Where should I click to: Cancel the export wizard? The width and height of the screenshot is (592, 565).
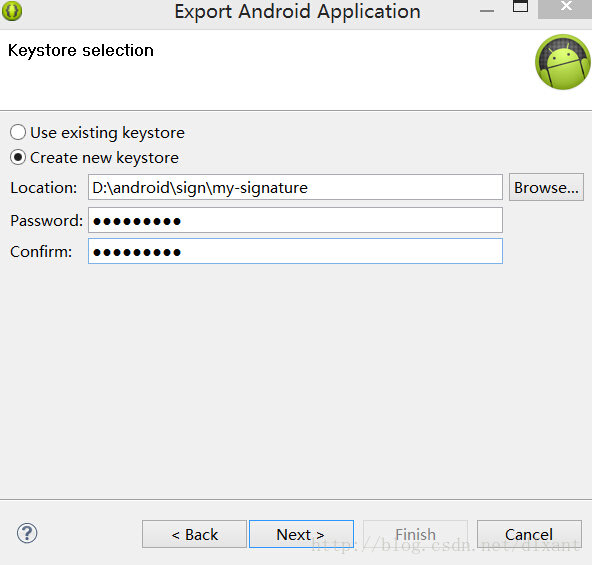[529, 534]
